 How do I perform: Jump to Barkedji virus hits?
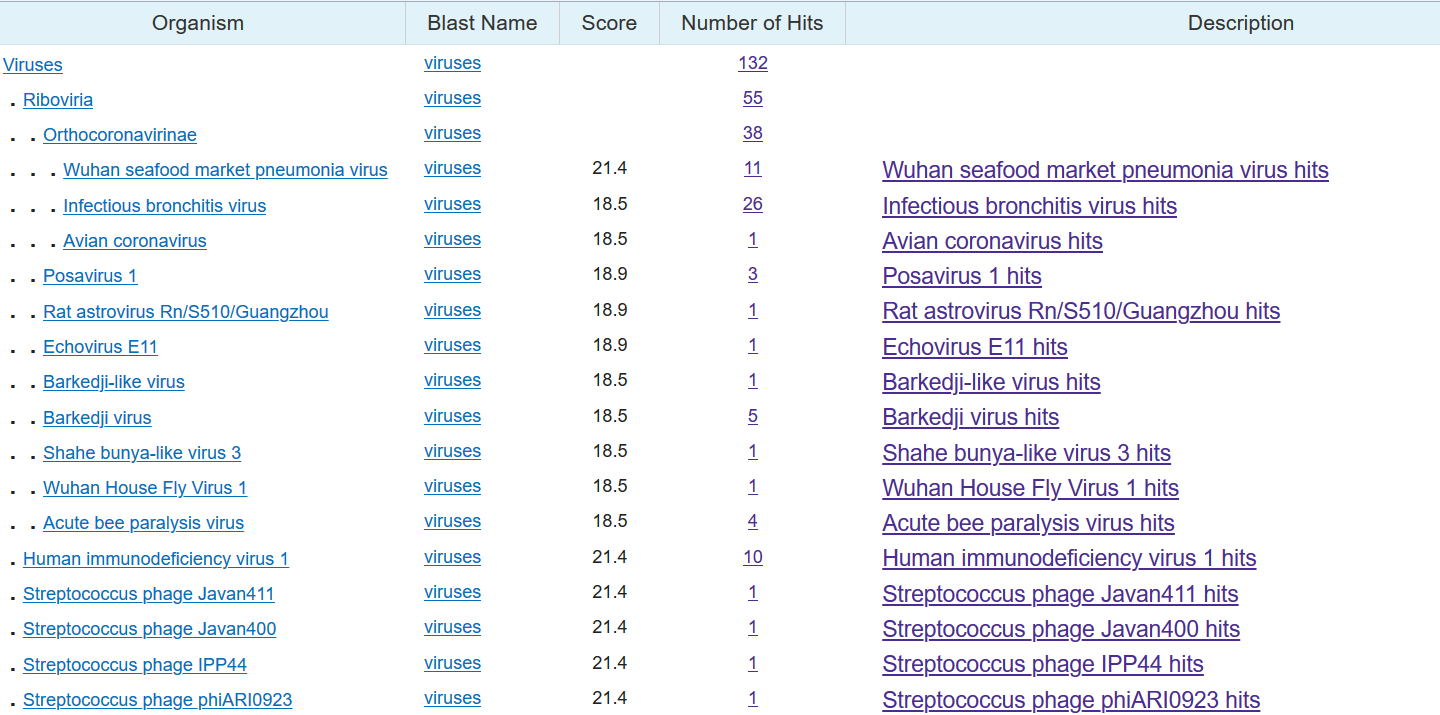tap(970, 417)
